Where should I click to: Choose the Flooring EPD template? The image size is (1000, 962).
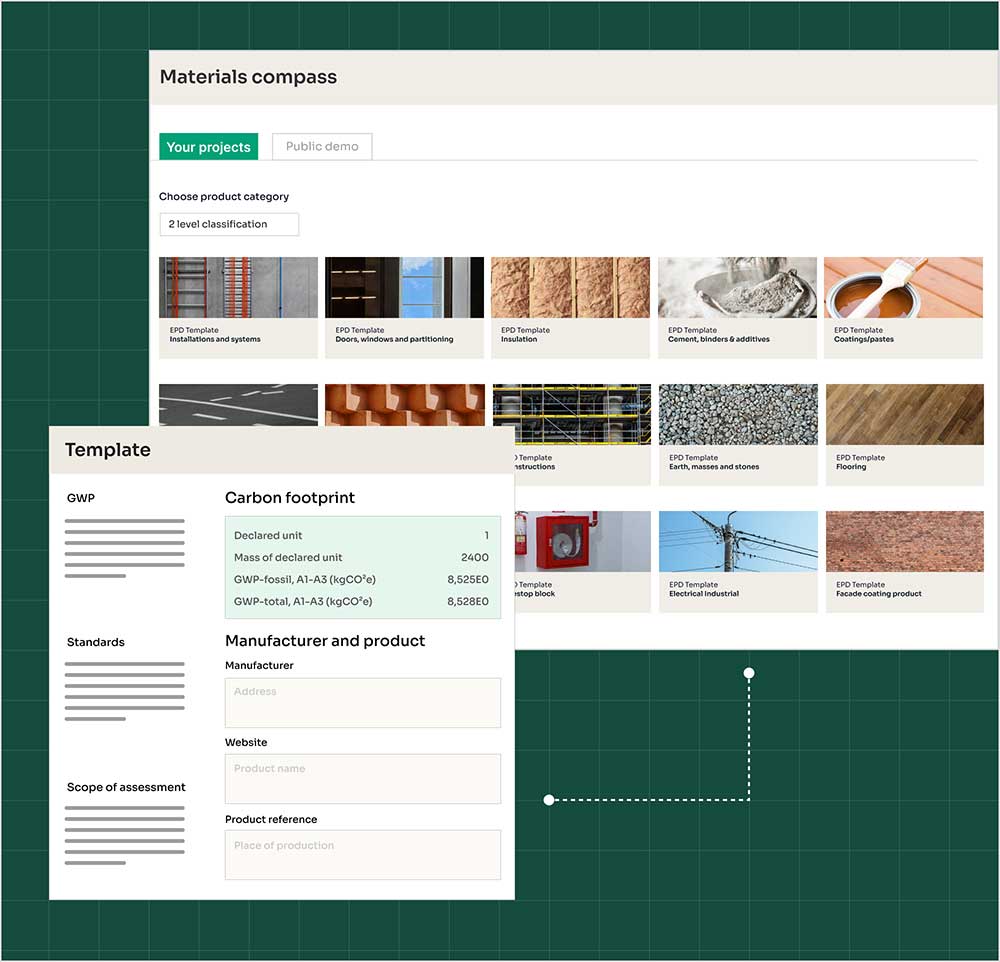(903, 434)
